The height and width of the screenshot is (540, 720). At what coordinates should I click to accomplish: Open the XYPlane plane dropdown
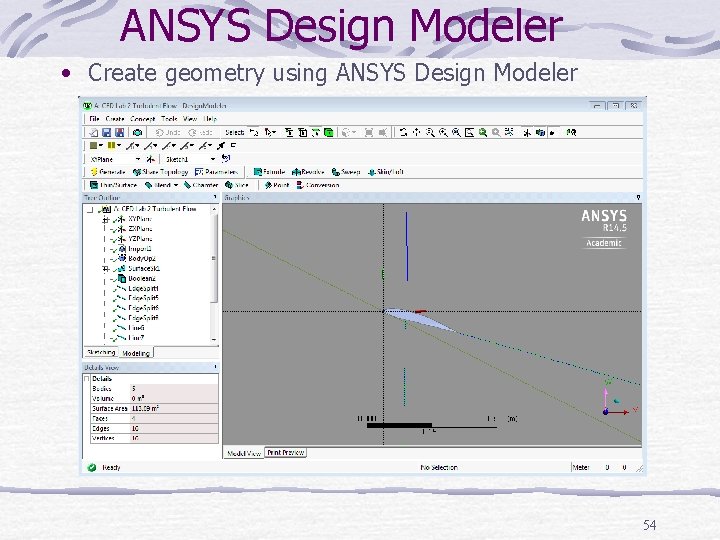coord(138,159)
